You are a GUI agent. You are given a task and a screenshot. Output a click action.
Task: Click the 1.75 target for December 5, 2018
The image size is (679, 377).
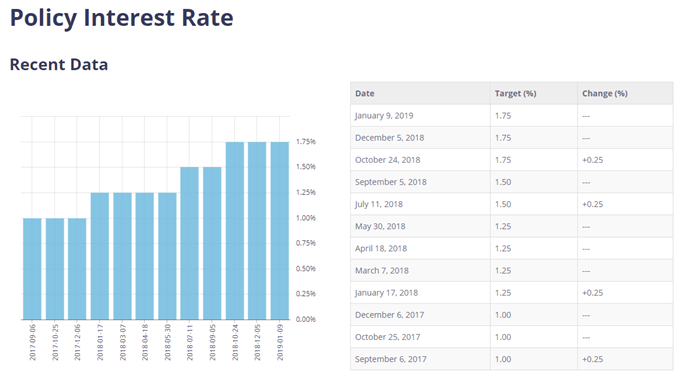[503, 138]
